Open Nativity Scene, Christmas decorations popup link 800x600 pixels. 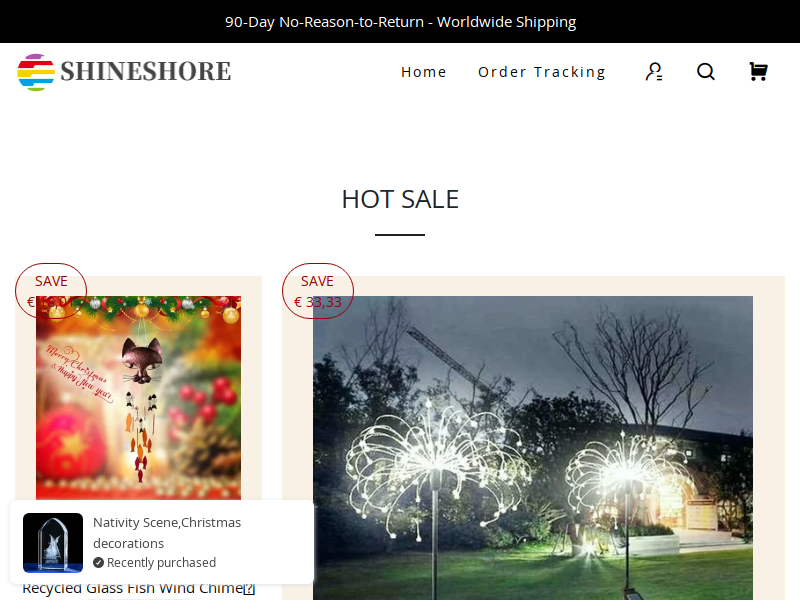(x=167, y=533)
